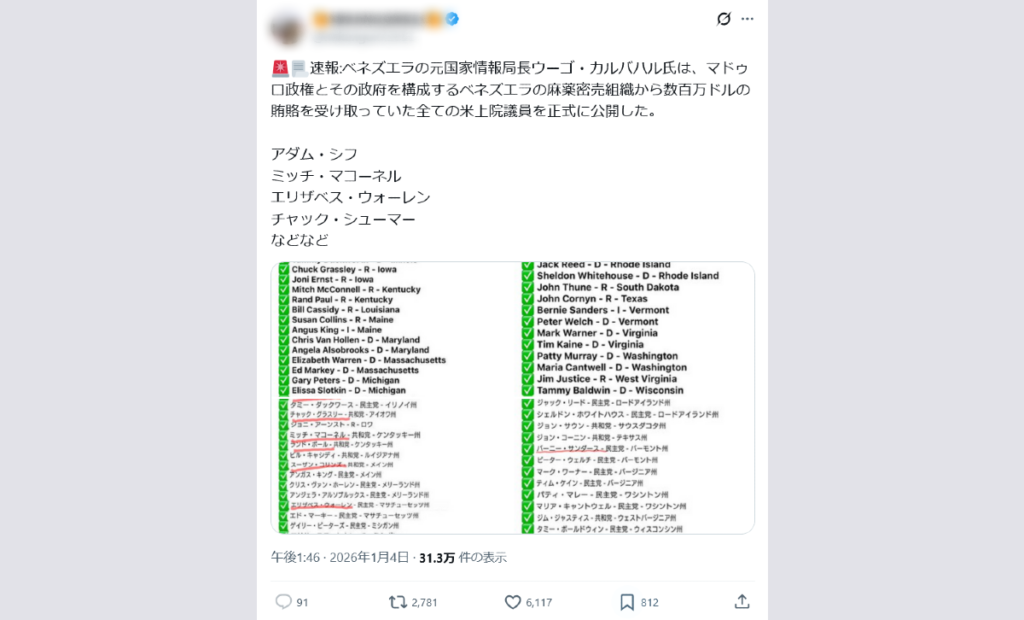
Task: Click the red siren emoji in the post
Action: [x=279, y=69]
